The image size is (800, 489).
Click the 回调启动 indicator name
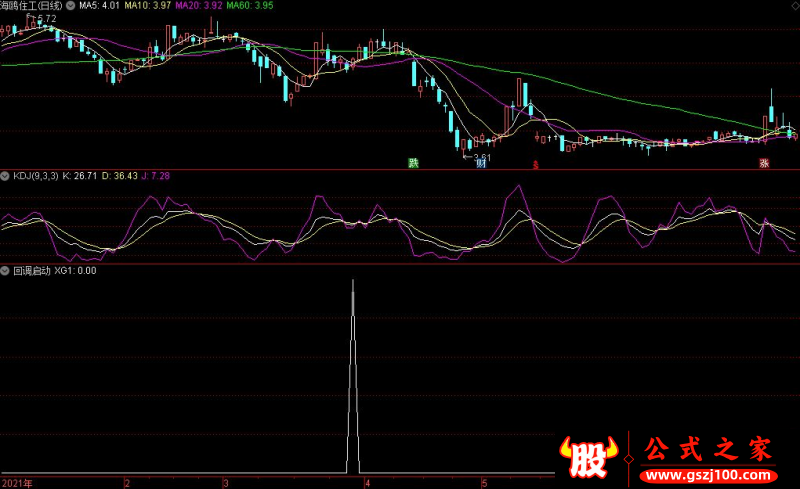[32, 271]
